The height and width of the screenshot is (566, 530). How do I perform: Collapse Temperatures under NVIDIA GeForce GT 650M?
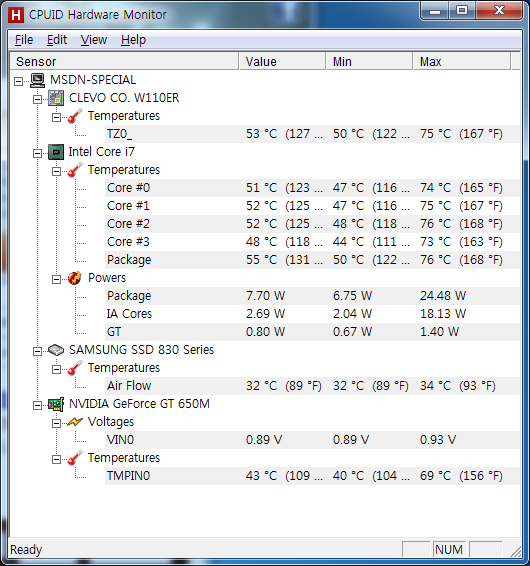tap(56, 459)
